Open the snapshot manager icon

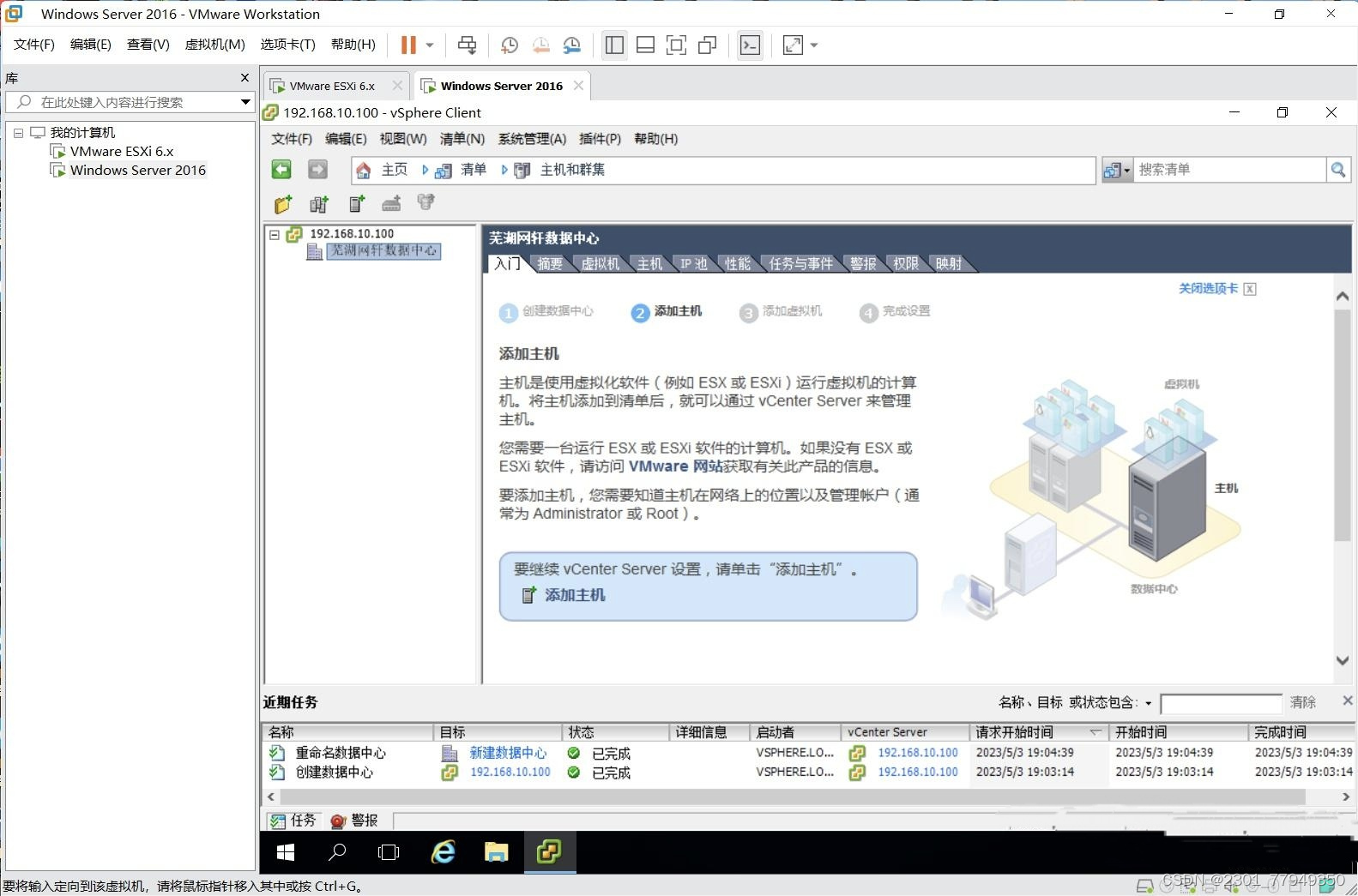point(571,45)
